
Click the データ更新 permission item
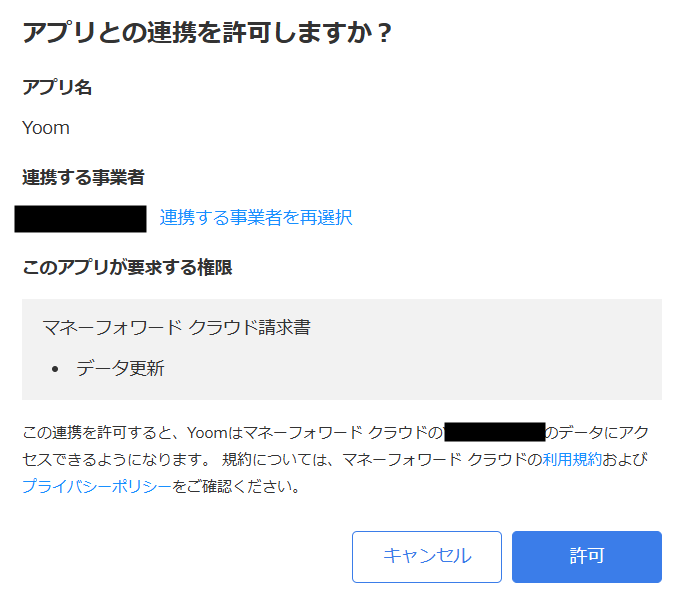pyautogui.click(x=120, y=368)
